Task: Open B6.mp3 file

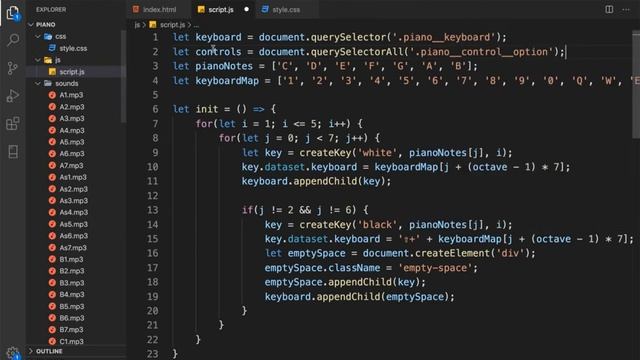Action: [71, 318]
